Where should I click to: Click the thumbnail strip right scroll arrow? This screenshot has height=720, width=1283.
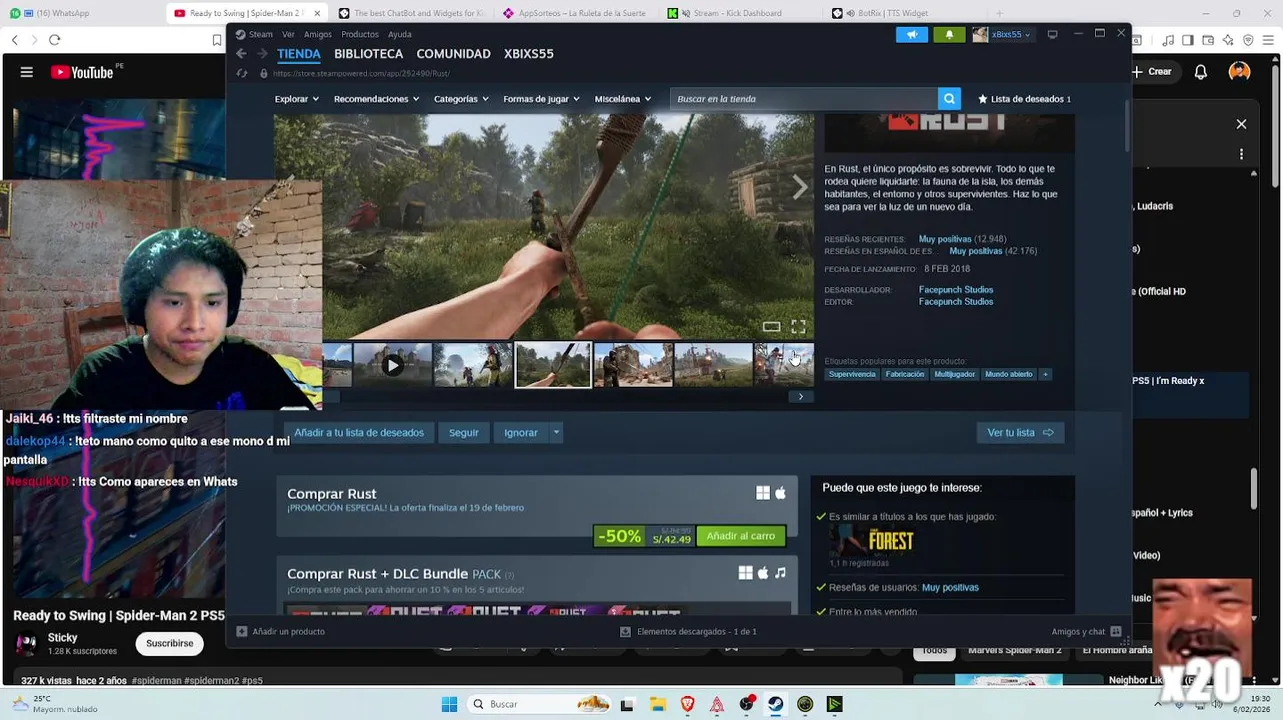pos(800,397)
